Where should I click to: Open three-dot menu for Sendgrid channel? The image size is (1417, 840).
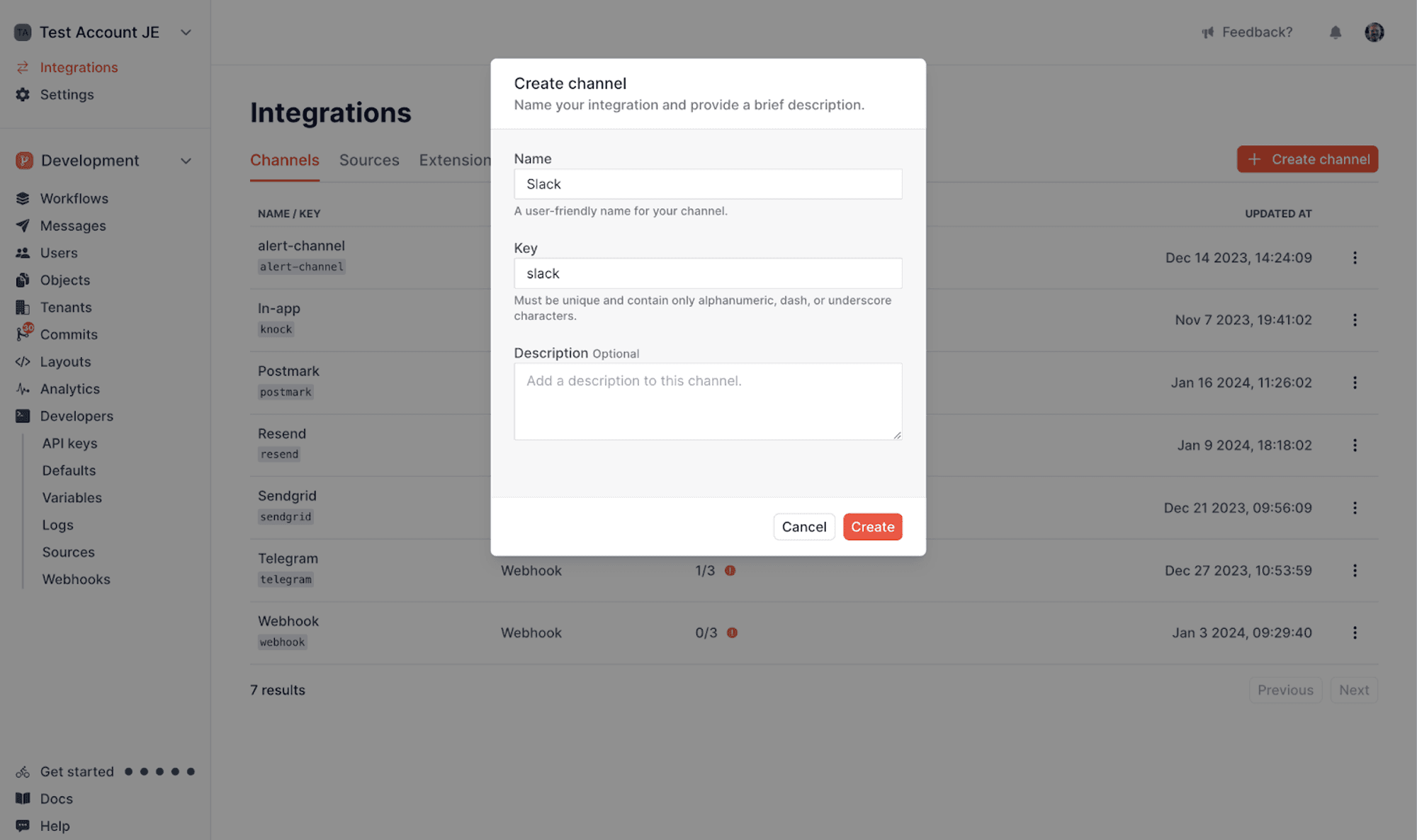tap(1355, 508)
